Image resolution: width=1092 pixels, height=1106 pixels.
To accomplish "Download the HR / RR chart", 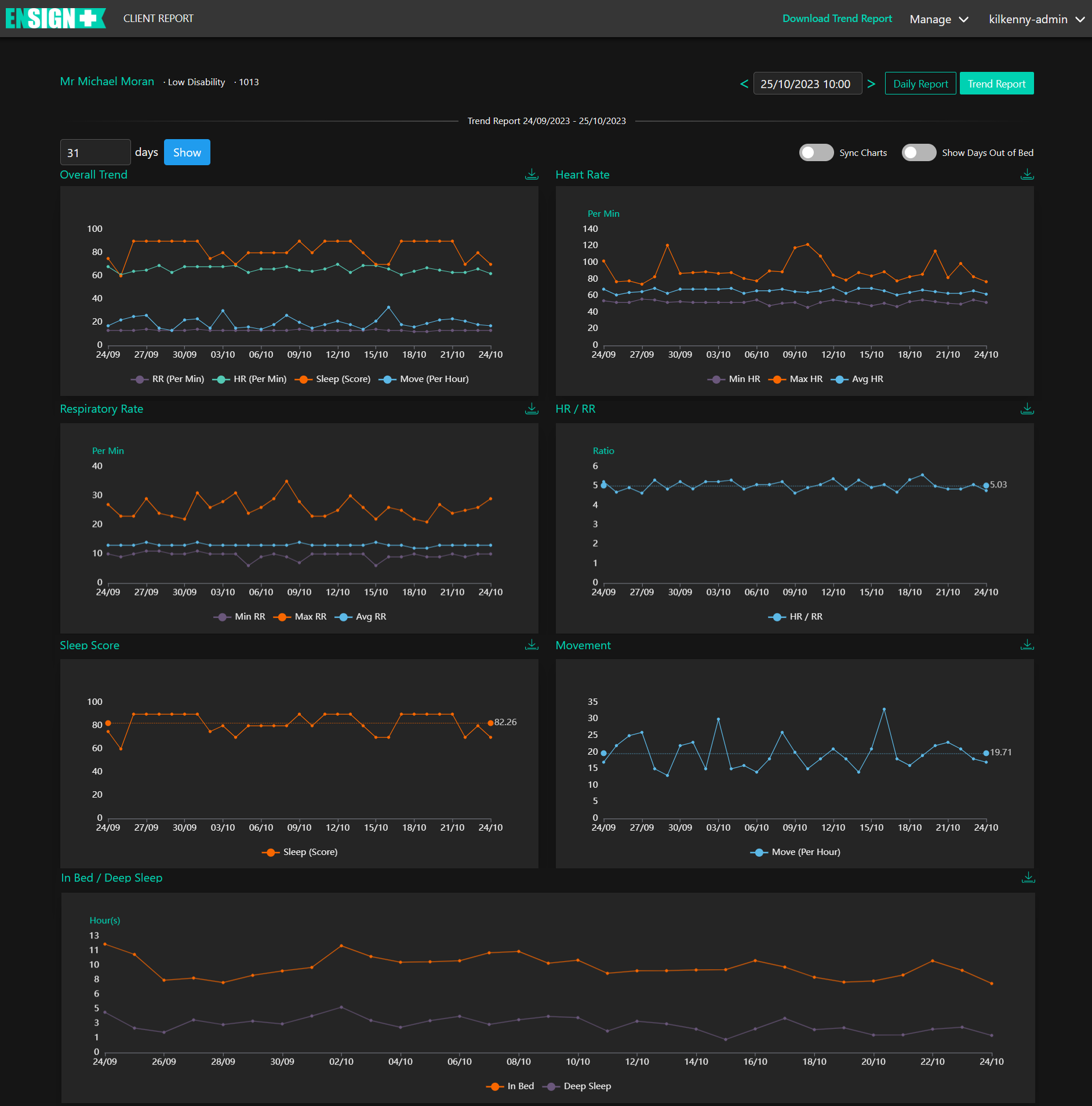I will 1027,409.
